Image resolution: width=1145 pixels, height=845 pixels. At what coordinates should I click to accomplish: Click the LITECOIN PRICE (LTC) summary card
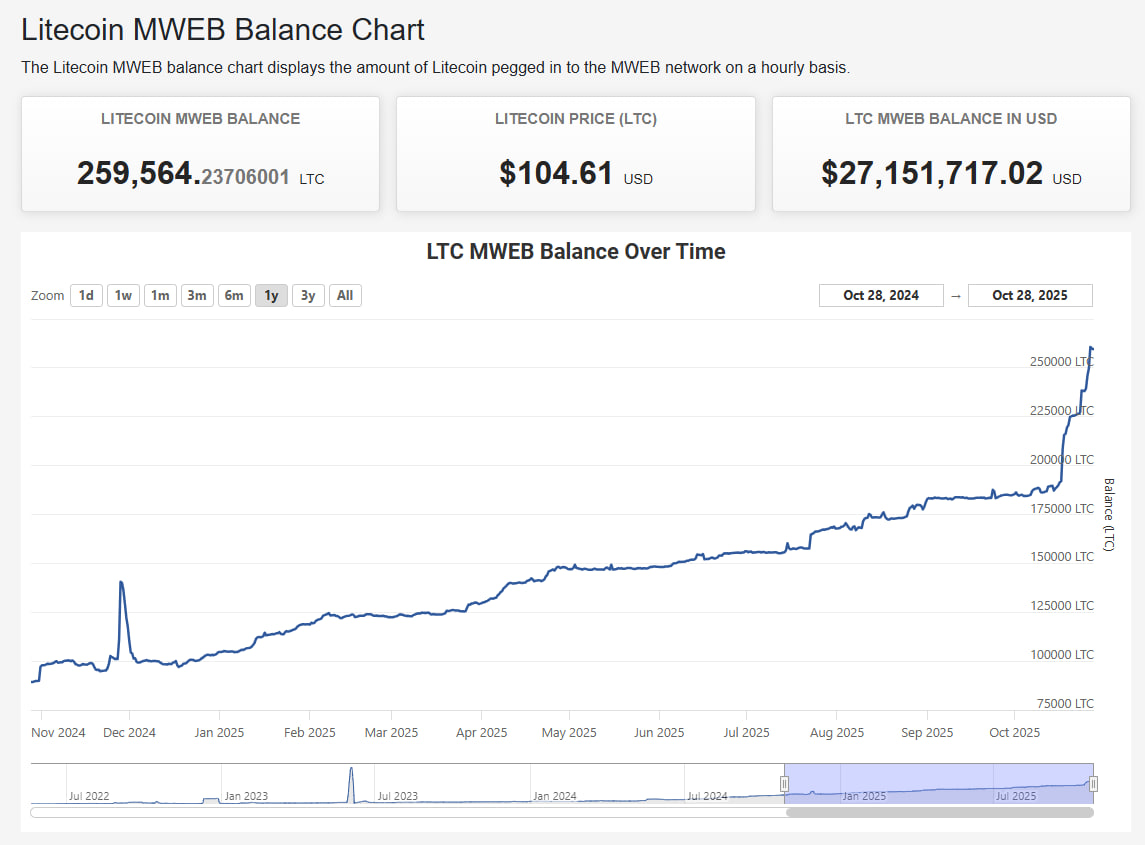pyautogui.click(x=576, y=153)
